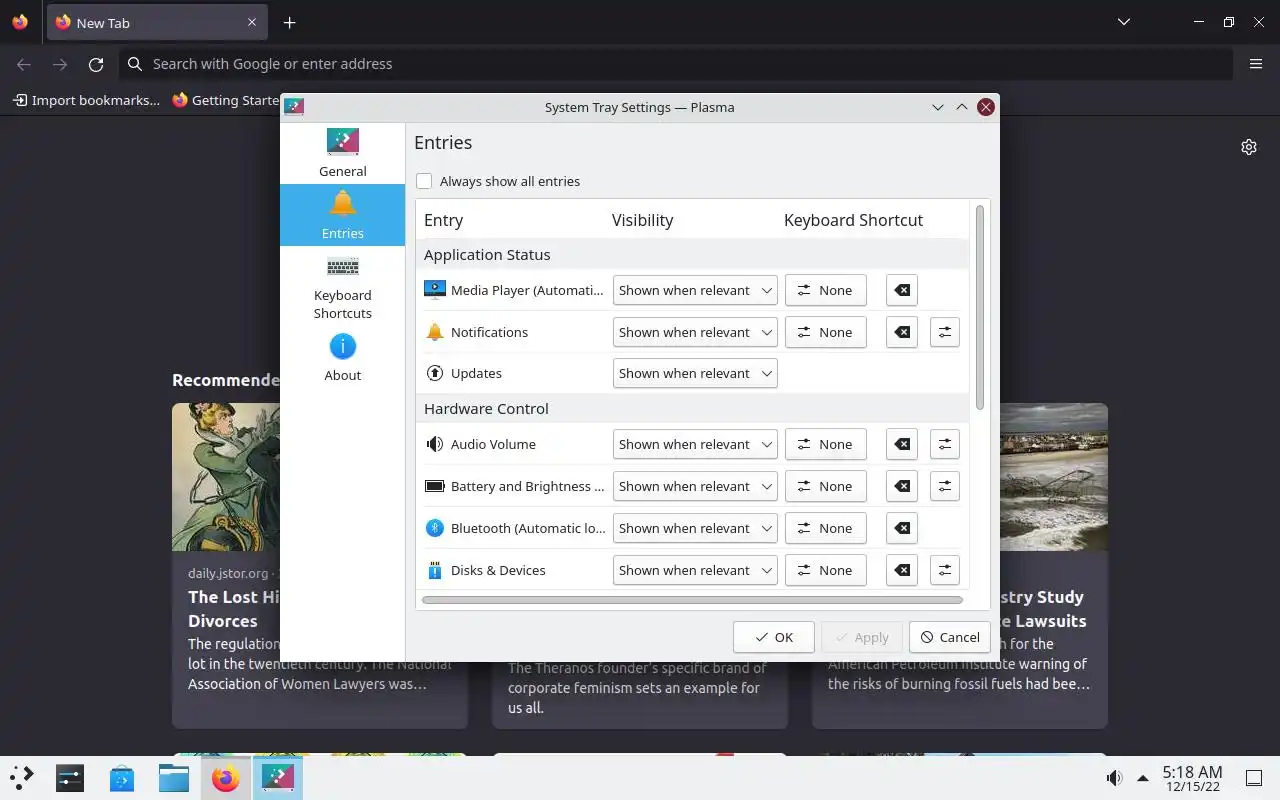Click the Audio Volume speaker entry icon
This screenshot has height=800, width=1280.
click(x=434, y=444)
